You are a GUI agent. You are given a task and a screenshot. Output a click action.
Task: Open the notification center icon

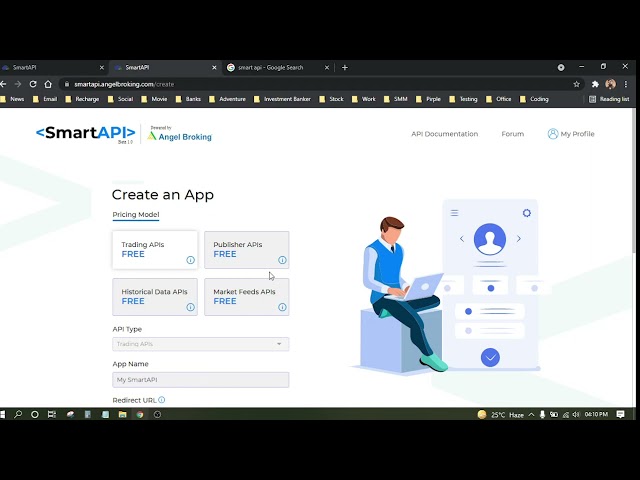pos(620,414)
